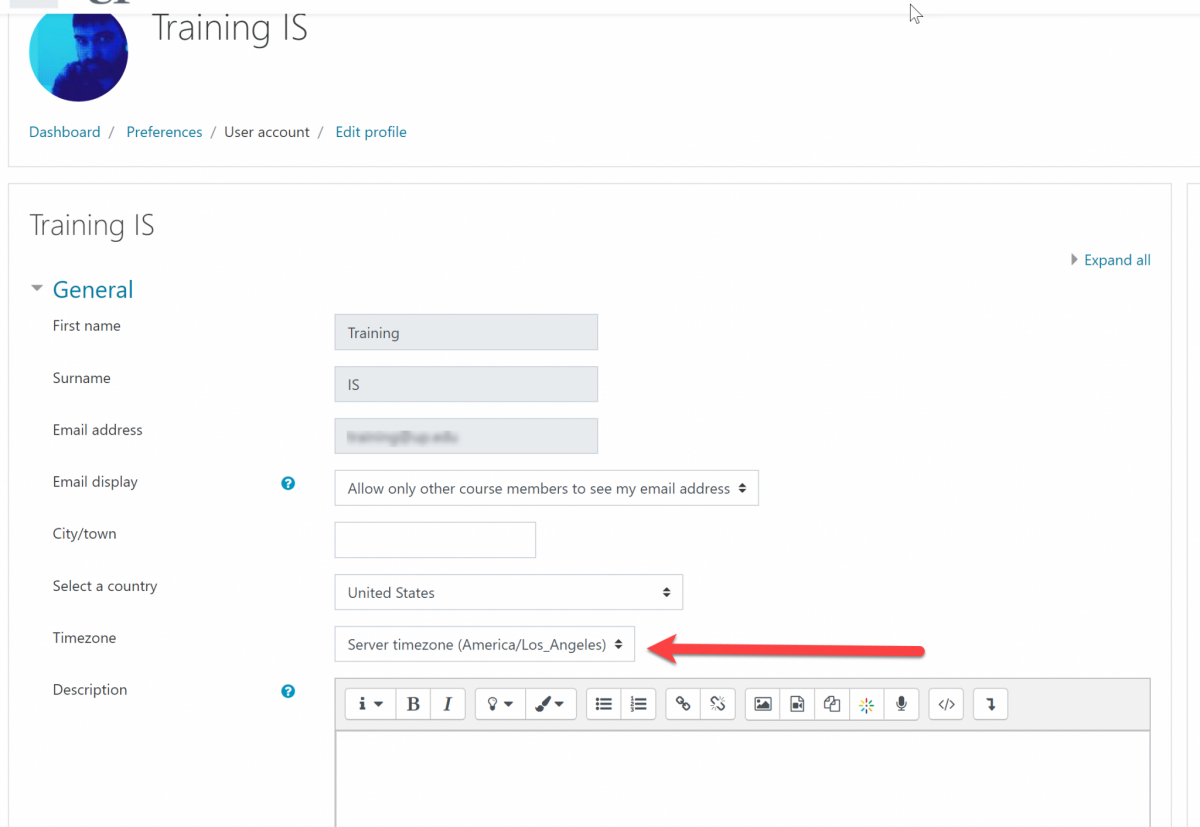
Task: Click the down-turn arrow toolbar icon
Action: (991, 704)
